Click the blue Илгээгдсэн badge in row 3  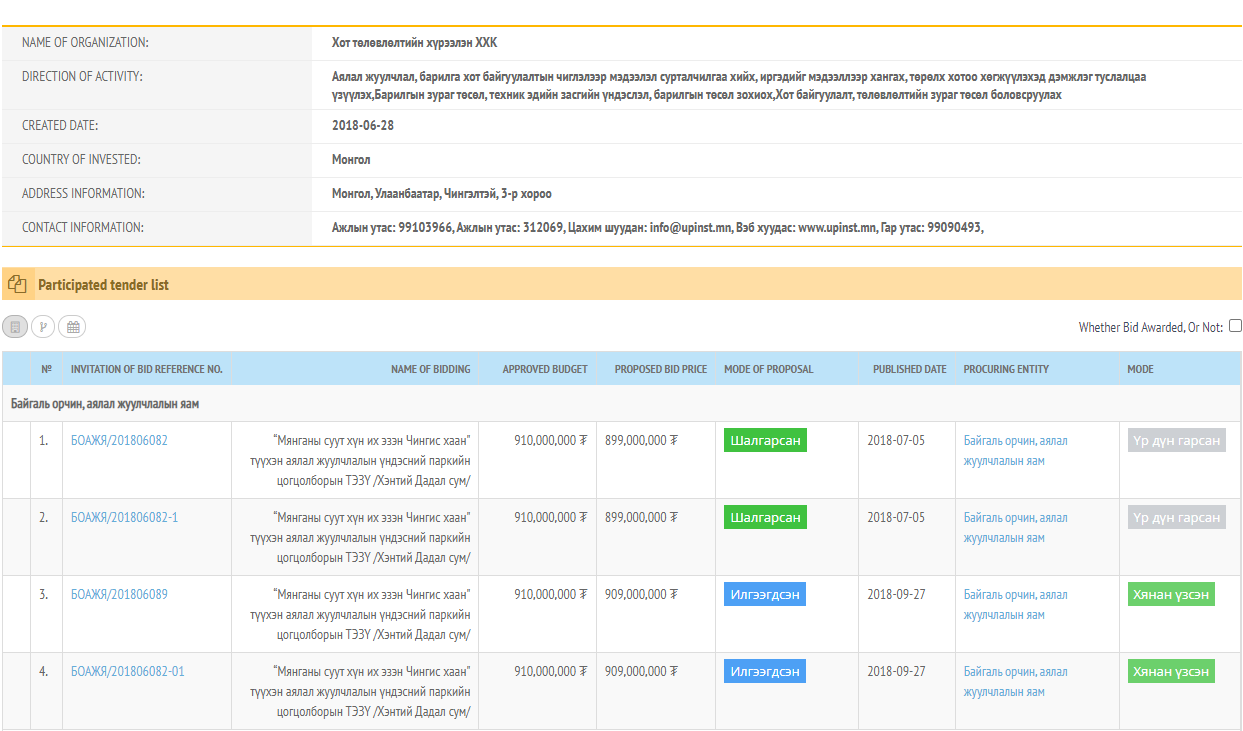(764, 595)
